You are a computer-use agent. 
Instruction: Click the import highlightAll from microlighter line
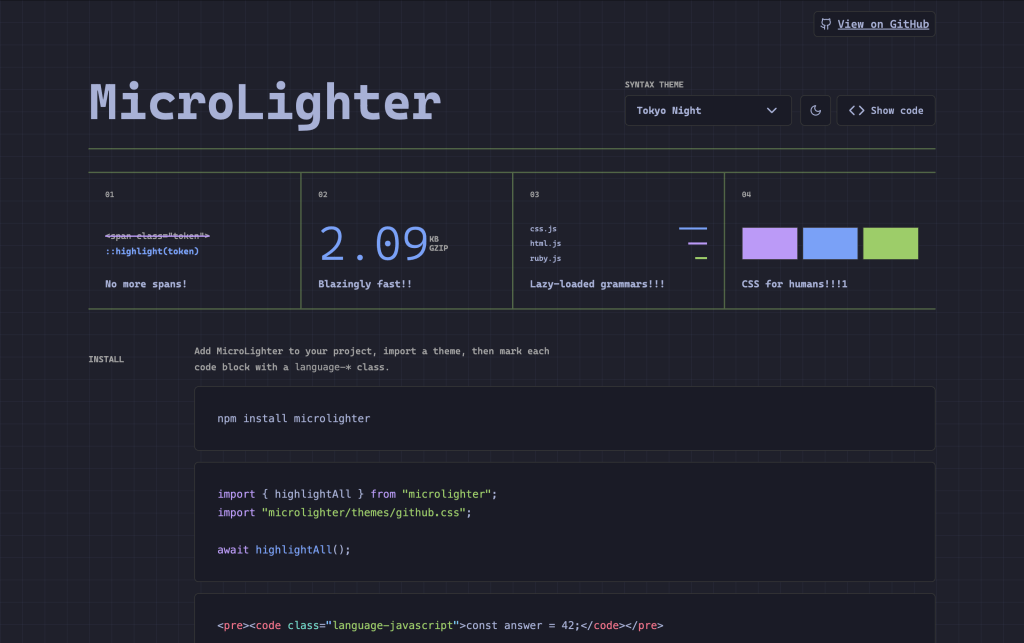coord(357,494)
